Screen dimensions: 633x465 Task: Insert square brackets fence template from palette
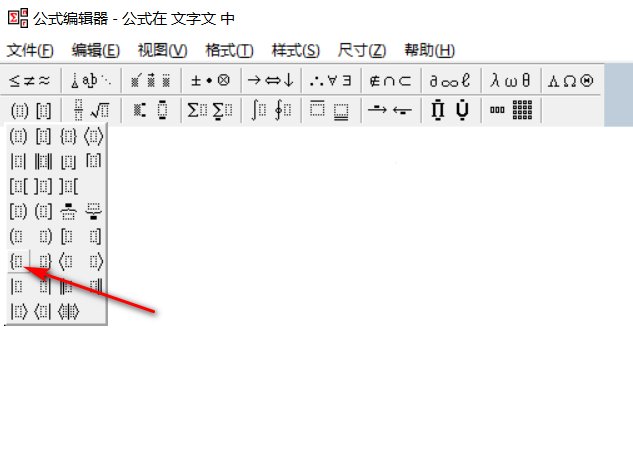pos(43,137)
